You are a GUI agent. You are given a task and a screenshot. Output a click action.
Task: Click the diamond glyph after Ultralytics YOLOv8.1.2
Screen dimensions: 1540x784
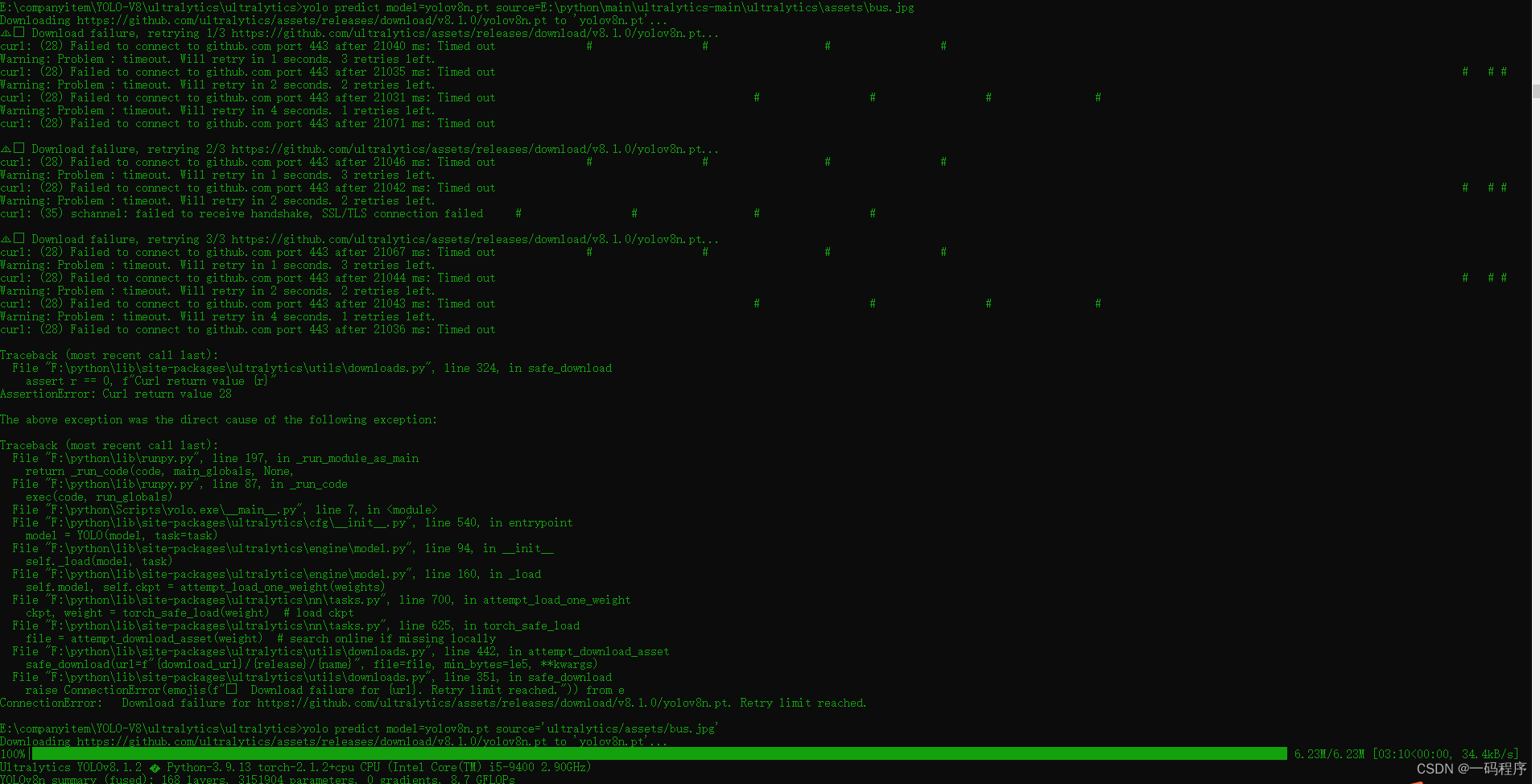(x=155, y=768)
